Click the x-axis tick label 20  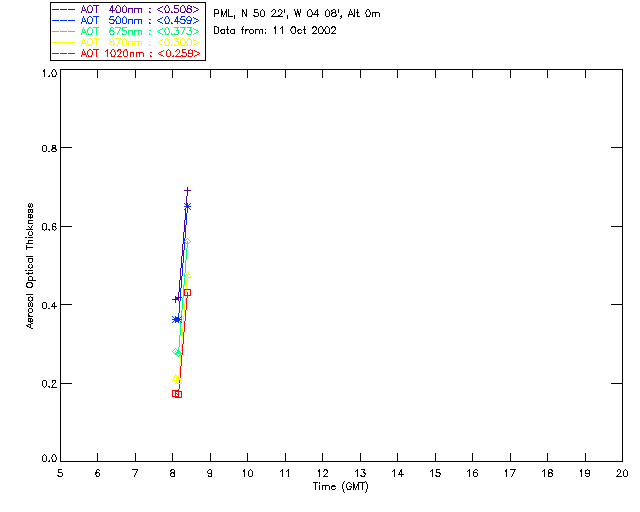tap(622, 474)
